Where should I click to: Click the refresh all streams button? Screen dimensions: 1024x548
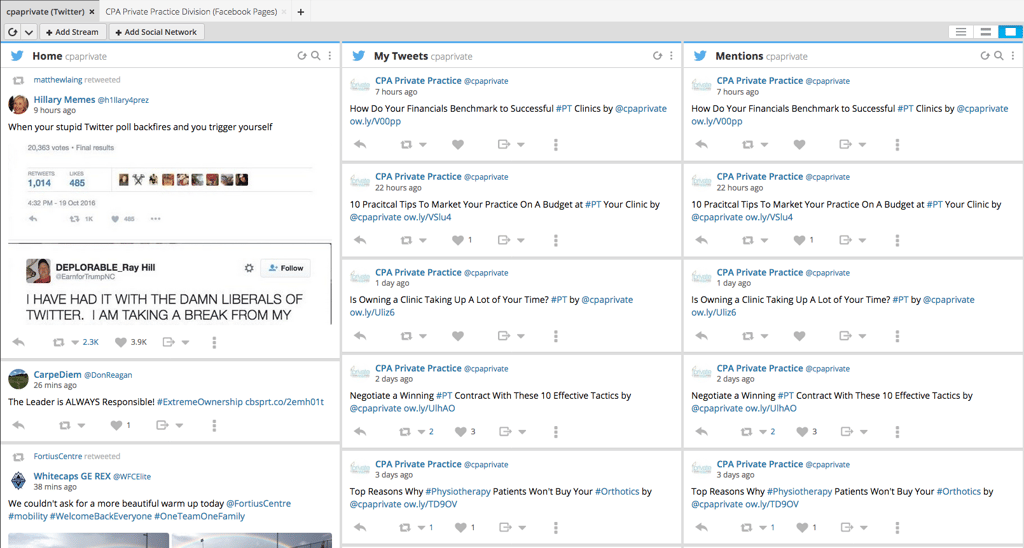click(12, 31)
